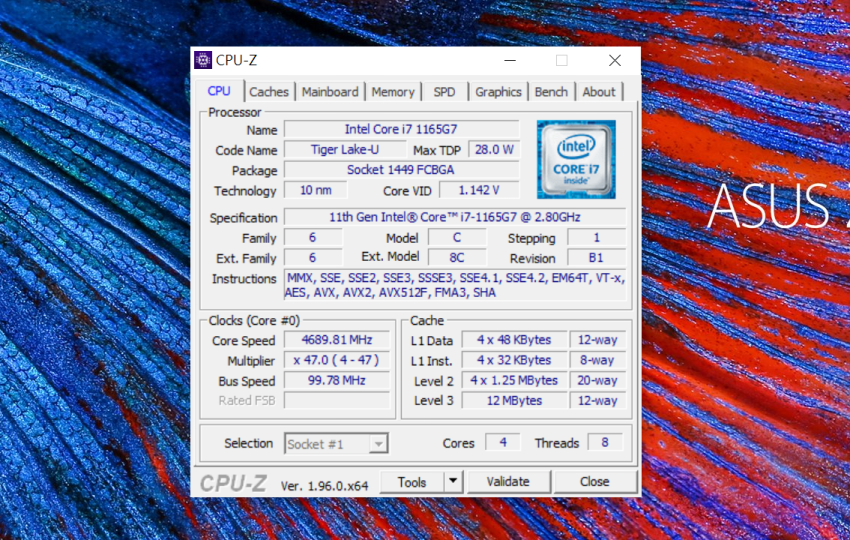The width and height of the screenshot is (850, 540).
Task: Click the L1 Inst. 4 x 32 KBytes value
Action: coord(514,360)
